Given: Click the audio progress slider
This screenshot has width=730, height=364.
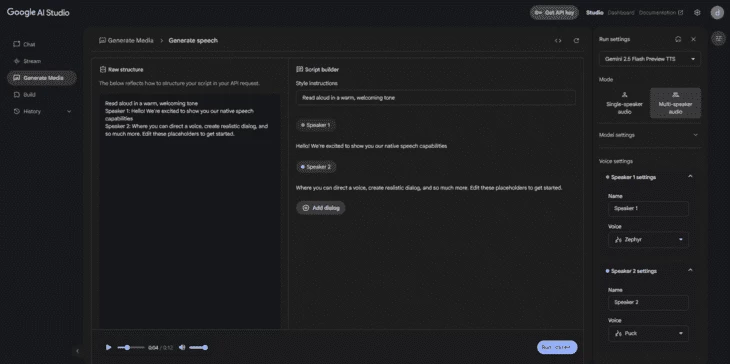Looking at the screenshot, I should [131, 347].
